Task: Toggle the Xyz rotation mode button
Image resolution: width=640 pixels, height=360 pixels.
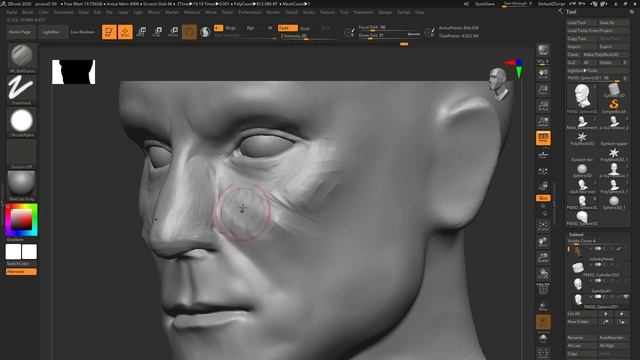Action: point(543,198)
